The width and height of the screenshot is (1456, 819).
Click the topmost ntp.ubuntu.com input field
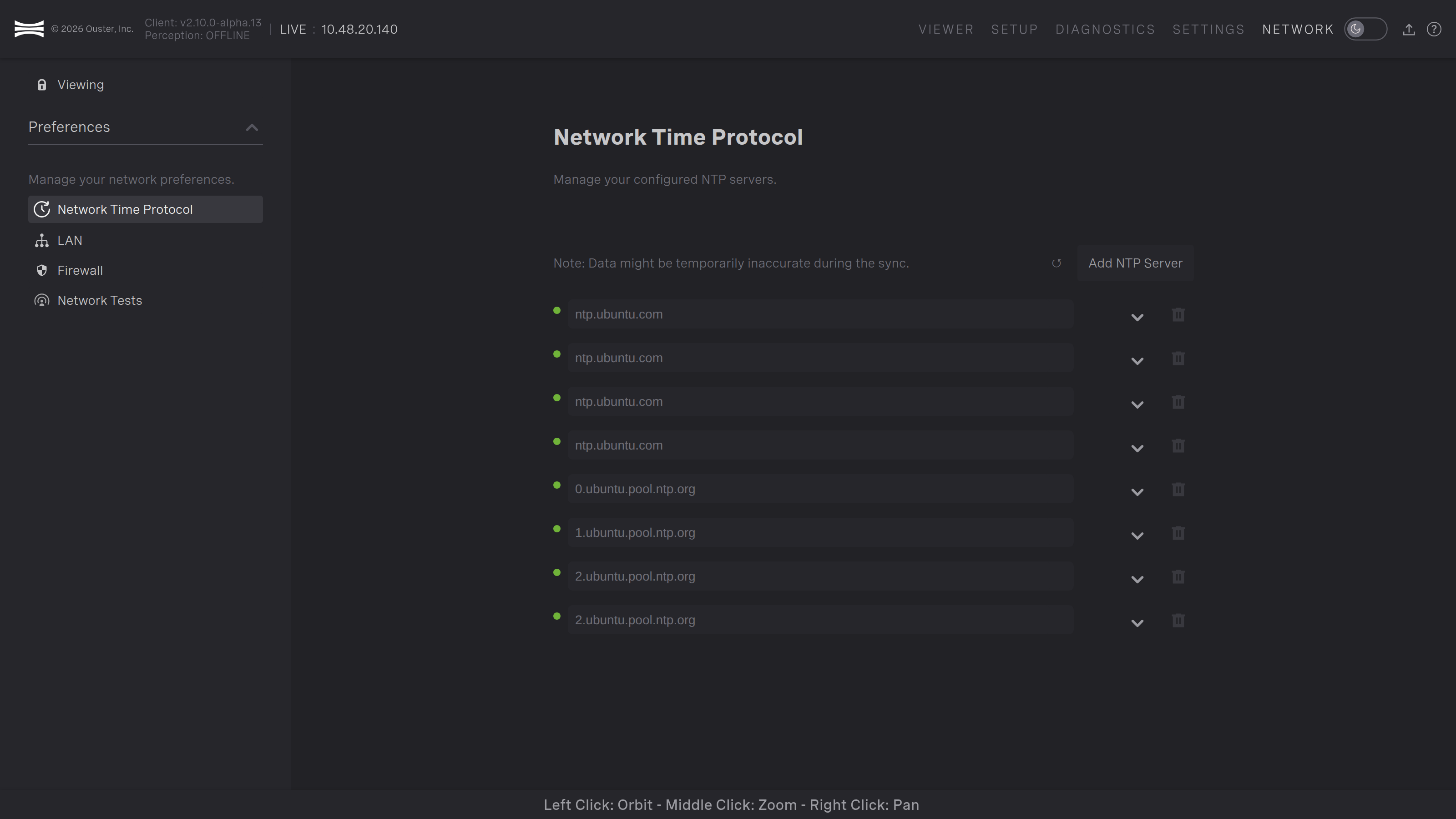tap(821, 315)
